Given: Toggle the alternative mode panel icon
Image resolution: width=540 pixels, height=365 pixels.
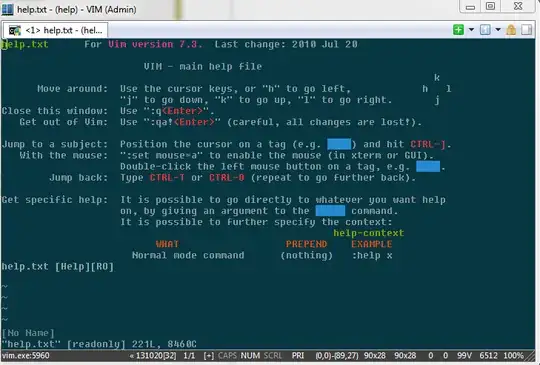Looking at the screenshot, I should 527,30.
